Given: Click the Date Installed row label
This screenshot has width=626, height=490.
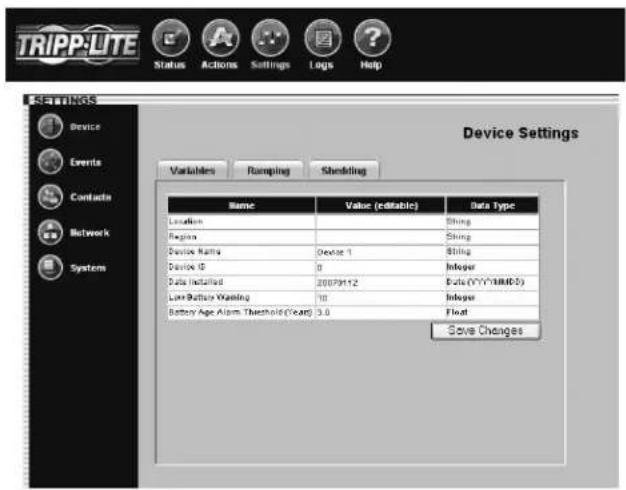Looking at the screenshot, I should coord(196,282).
